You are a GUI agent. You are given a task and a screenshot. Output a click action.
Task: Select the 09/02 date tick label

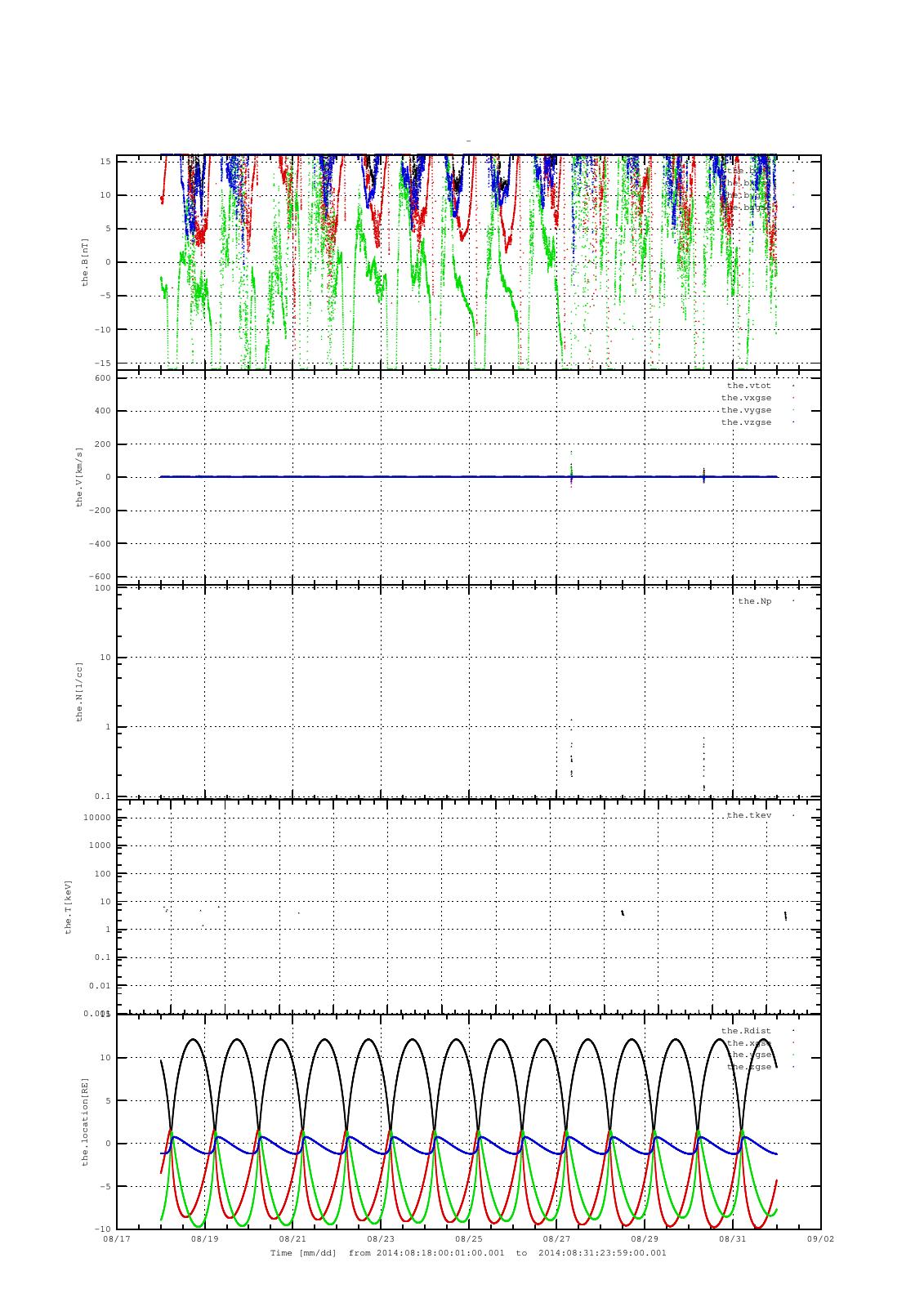(821, 1238)
